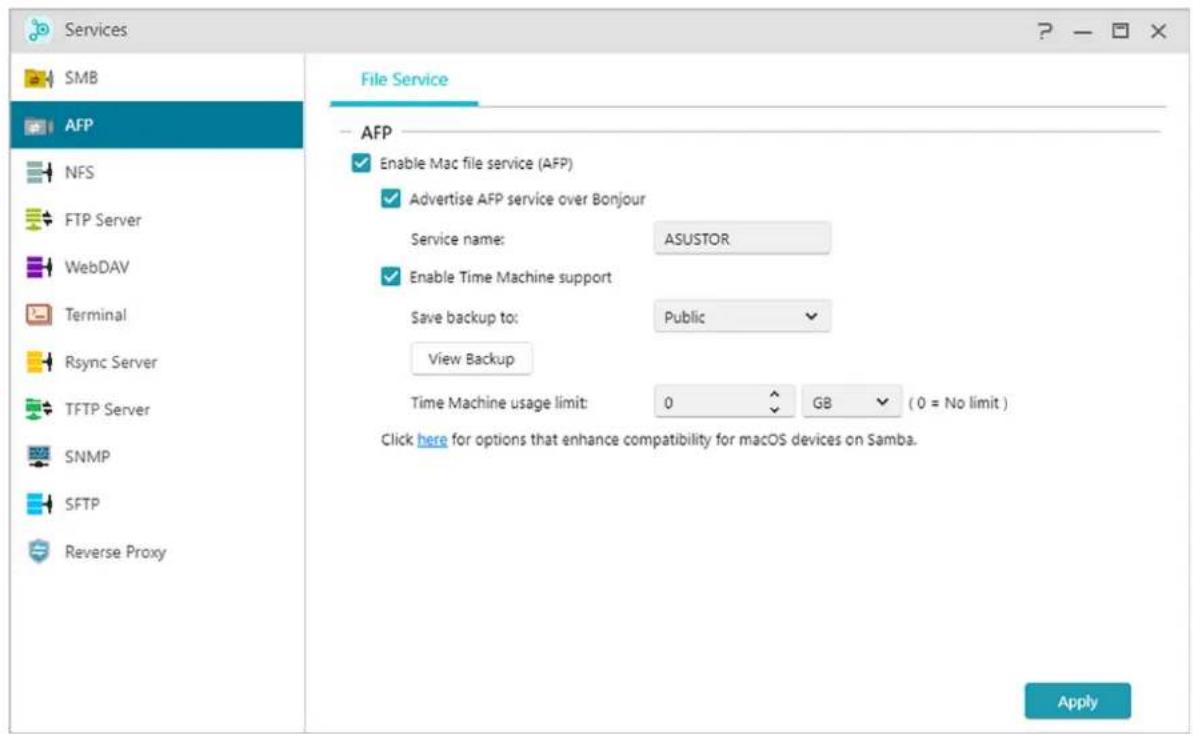The height and width of the screenshot is (734, 1193).
Task: Click the 'Time Machine usage limit:' label
Action: pyautogui.click(x=499, y=402)
